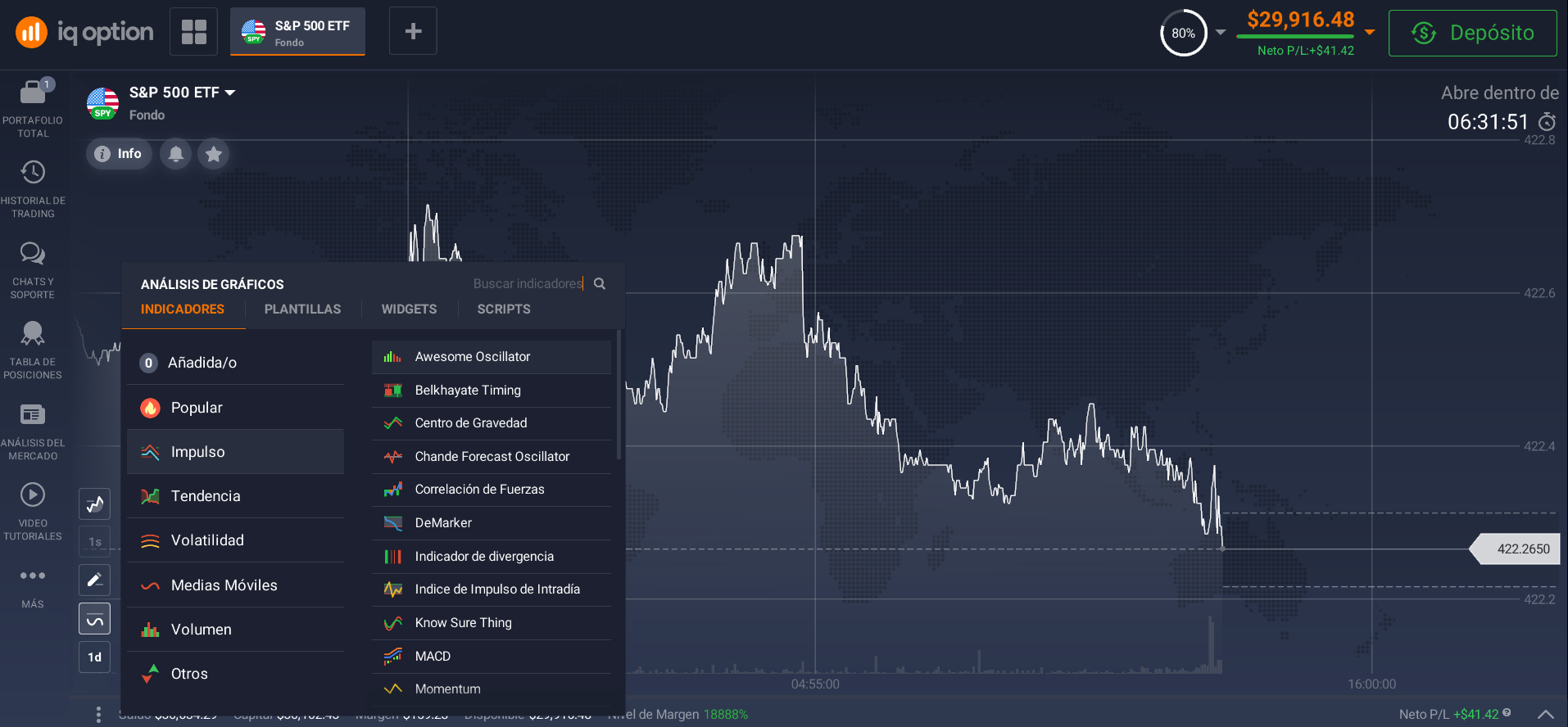Click the market open timer clock icon
This screenshot has height=727, width=1568.
pyautogui.click(x=1547, y=122)
